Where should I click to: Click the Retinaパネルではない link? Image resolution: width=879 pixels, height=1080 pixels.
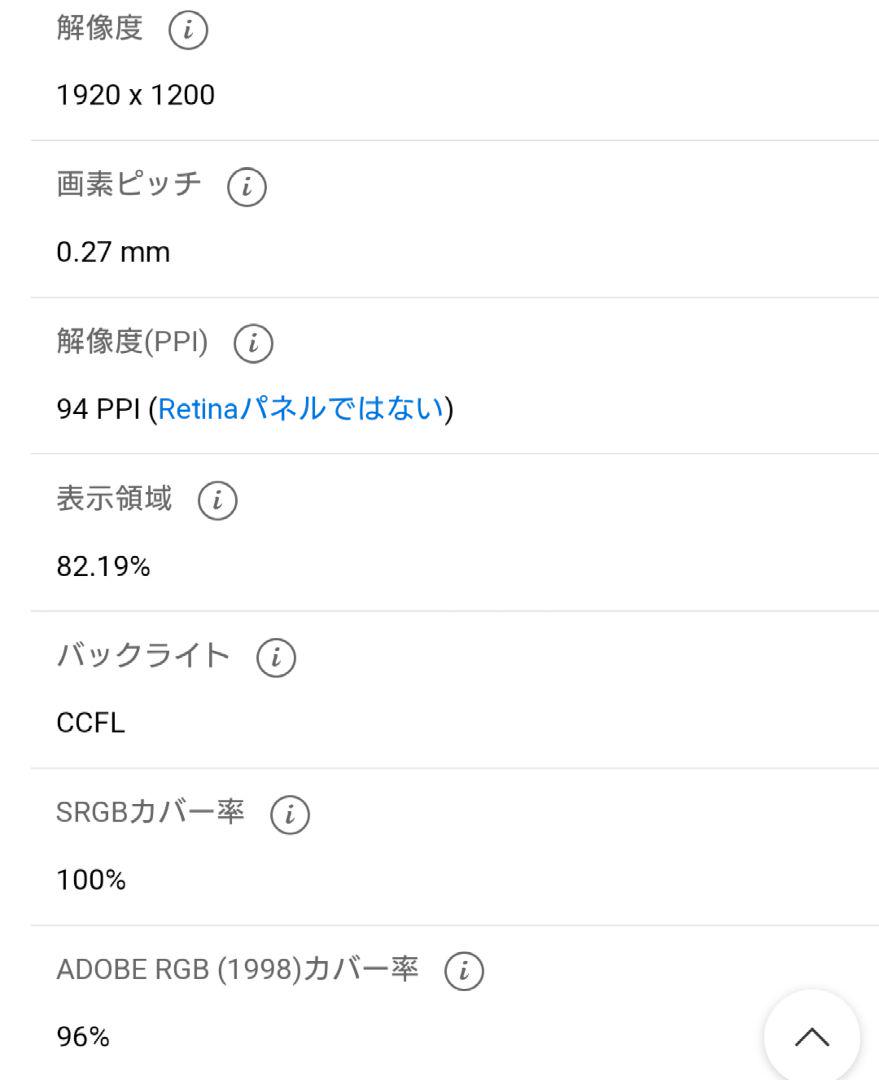point(301,408)
